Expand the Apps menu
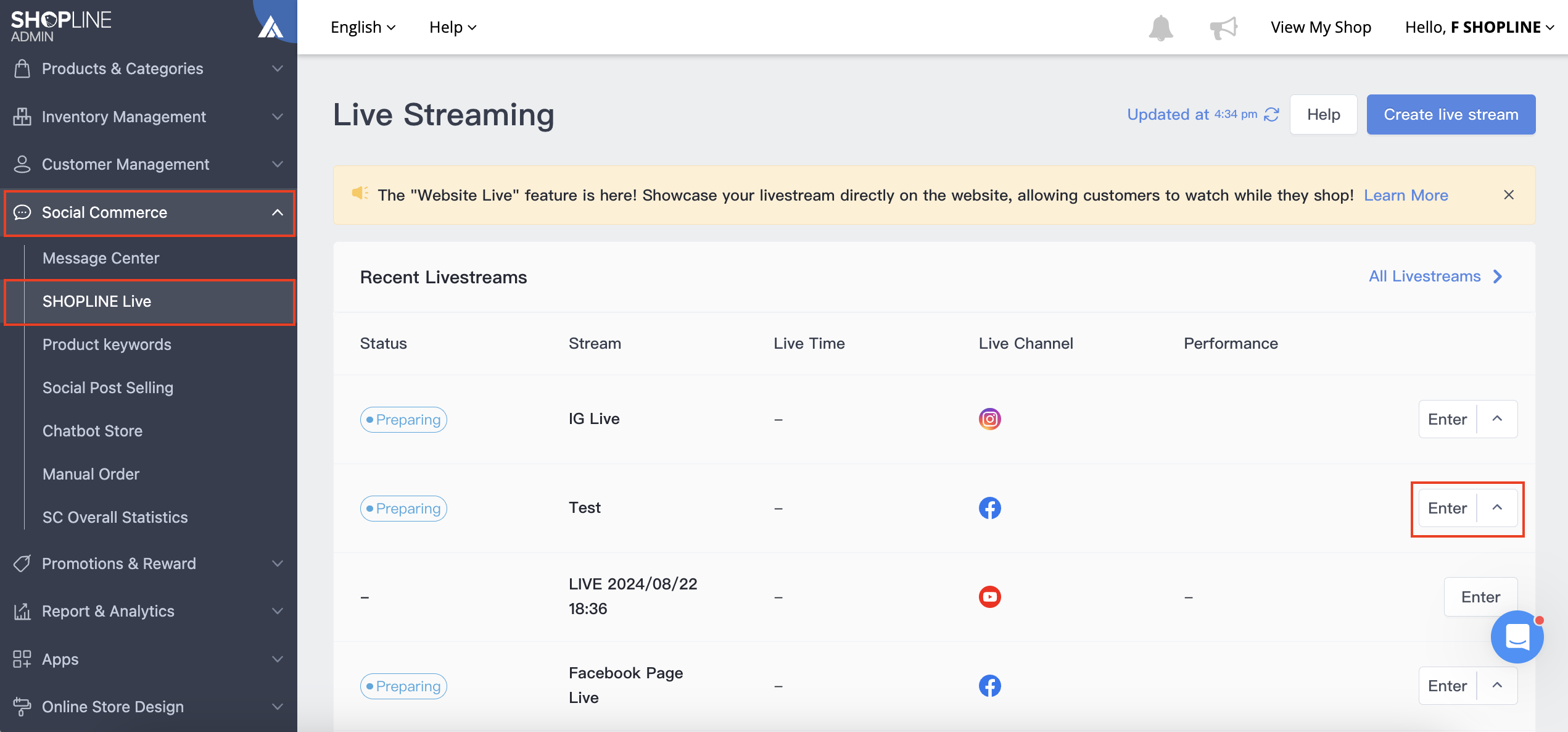 coord(278,659)
